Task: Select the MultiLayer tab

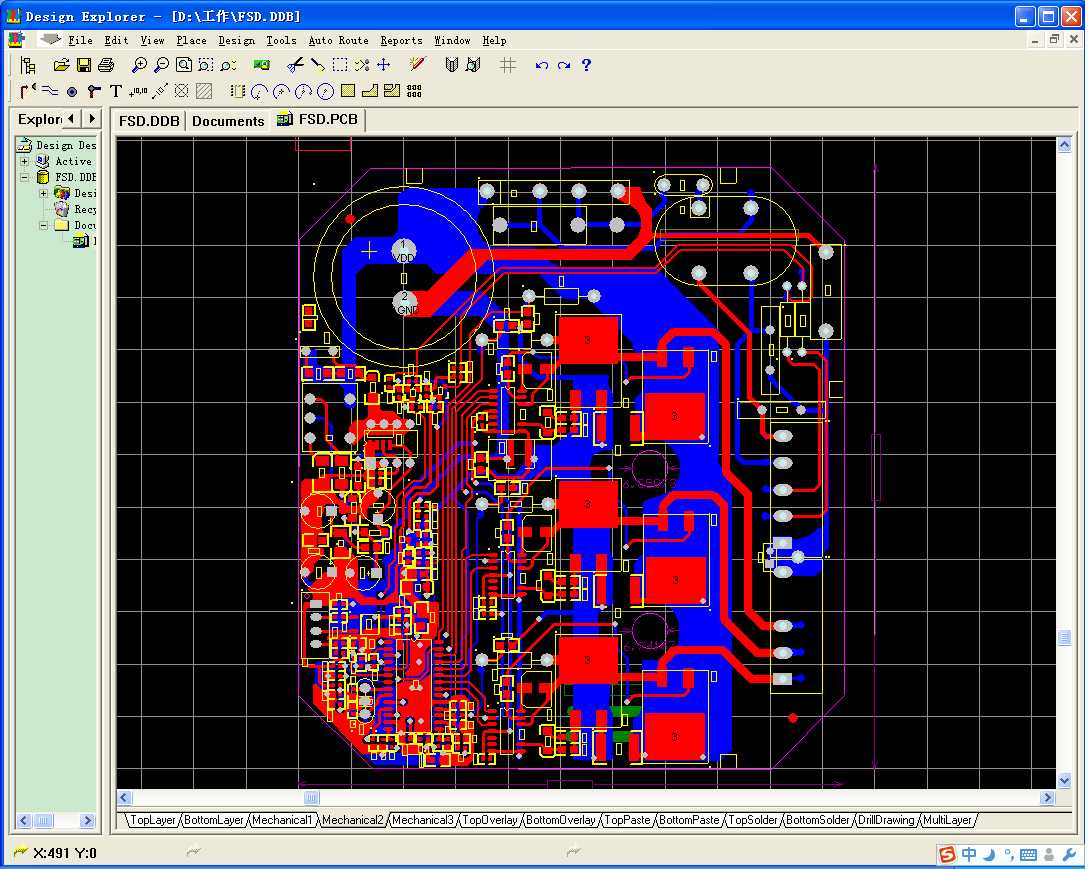Action: 947,820
